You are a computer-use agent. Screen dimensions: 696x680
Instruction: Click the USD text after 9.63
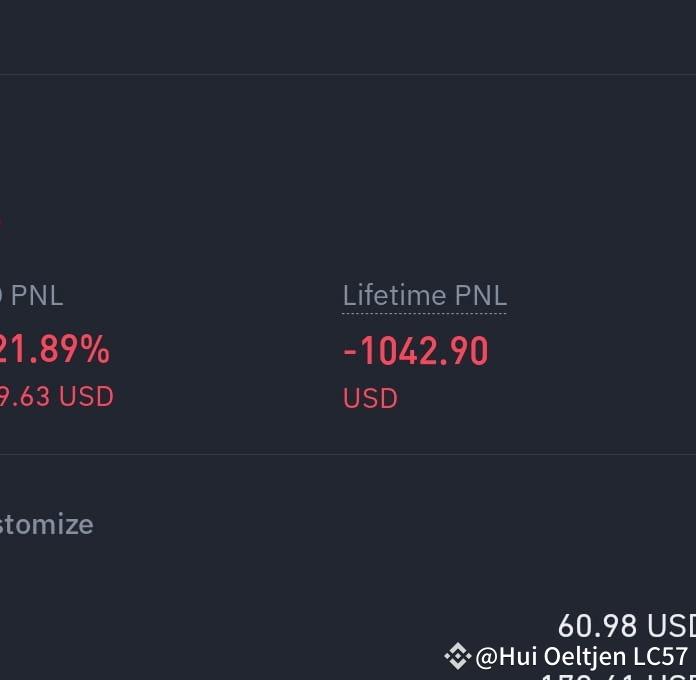coord(87,396)
